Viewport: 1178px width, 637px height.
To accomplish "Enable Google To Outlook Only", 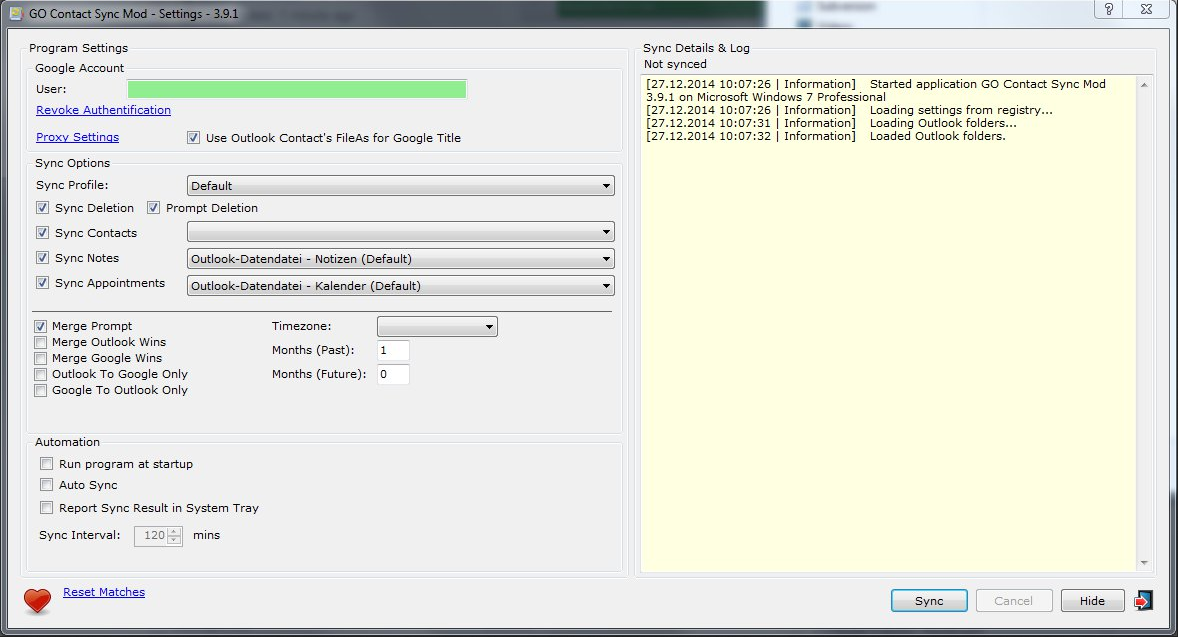I will (x=41, y=390).
